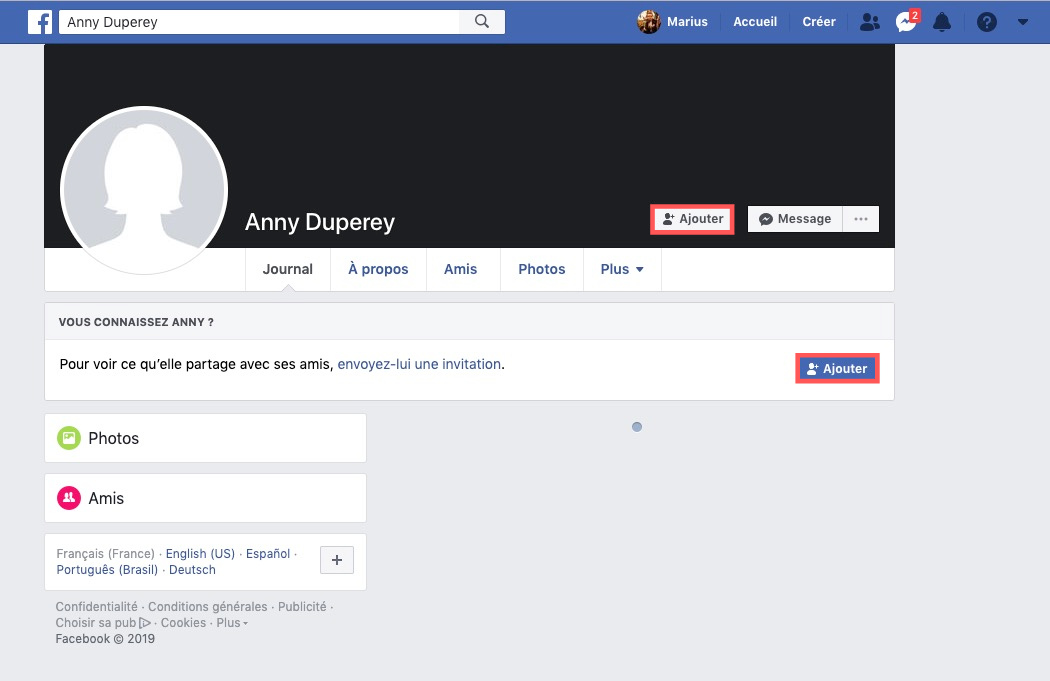This screenshot has height=681, width=1050.
Task: Click the plus button for more languages
Action: [x=337, y=560]
